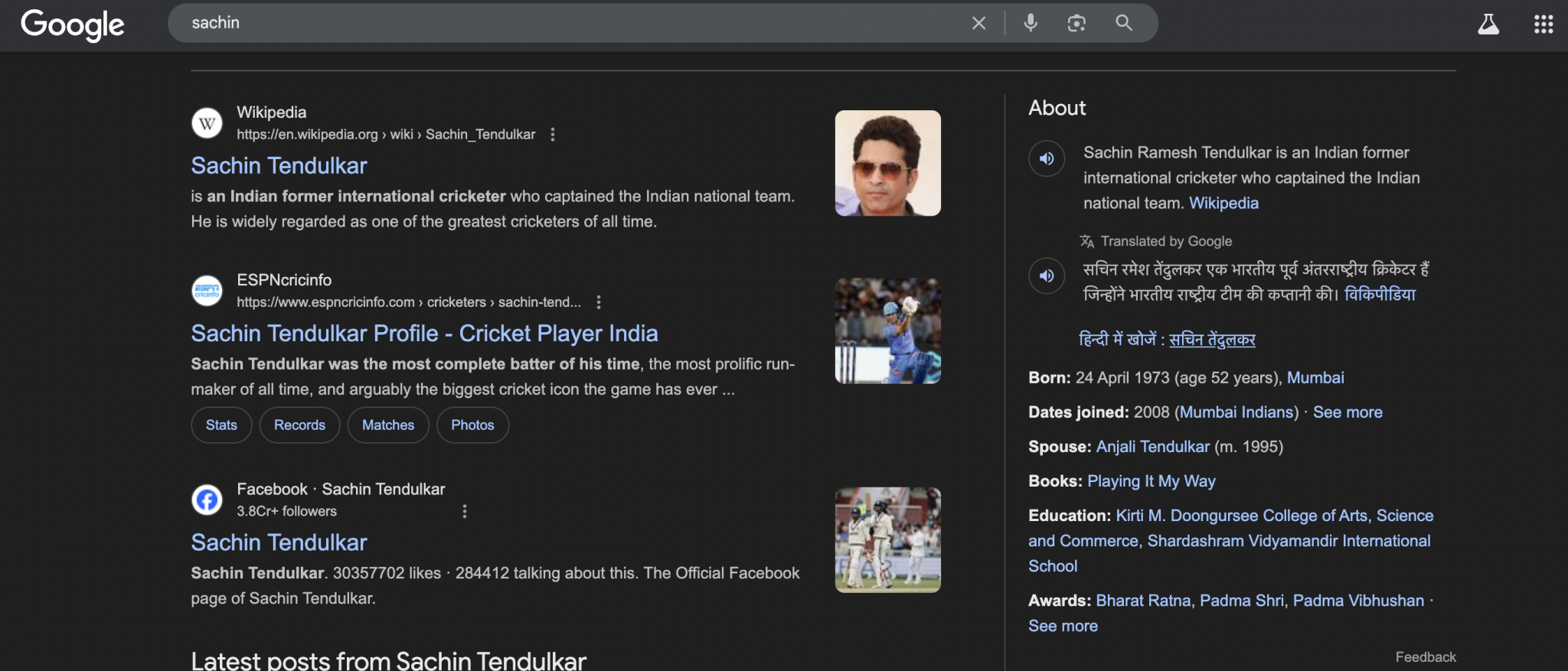Click the Google logo
1568x671 pixels.
click(72, 24)
